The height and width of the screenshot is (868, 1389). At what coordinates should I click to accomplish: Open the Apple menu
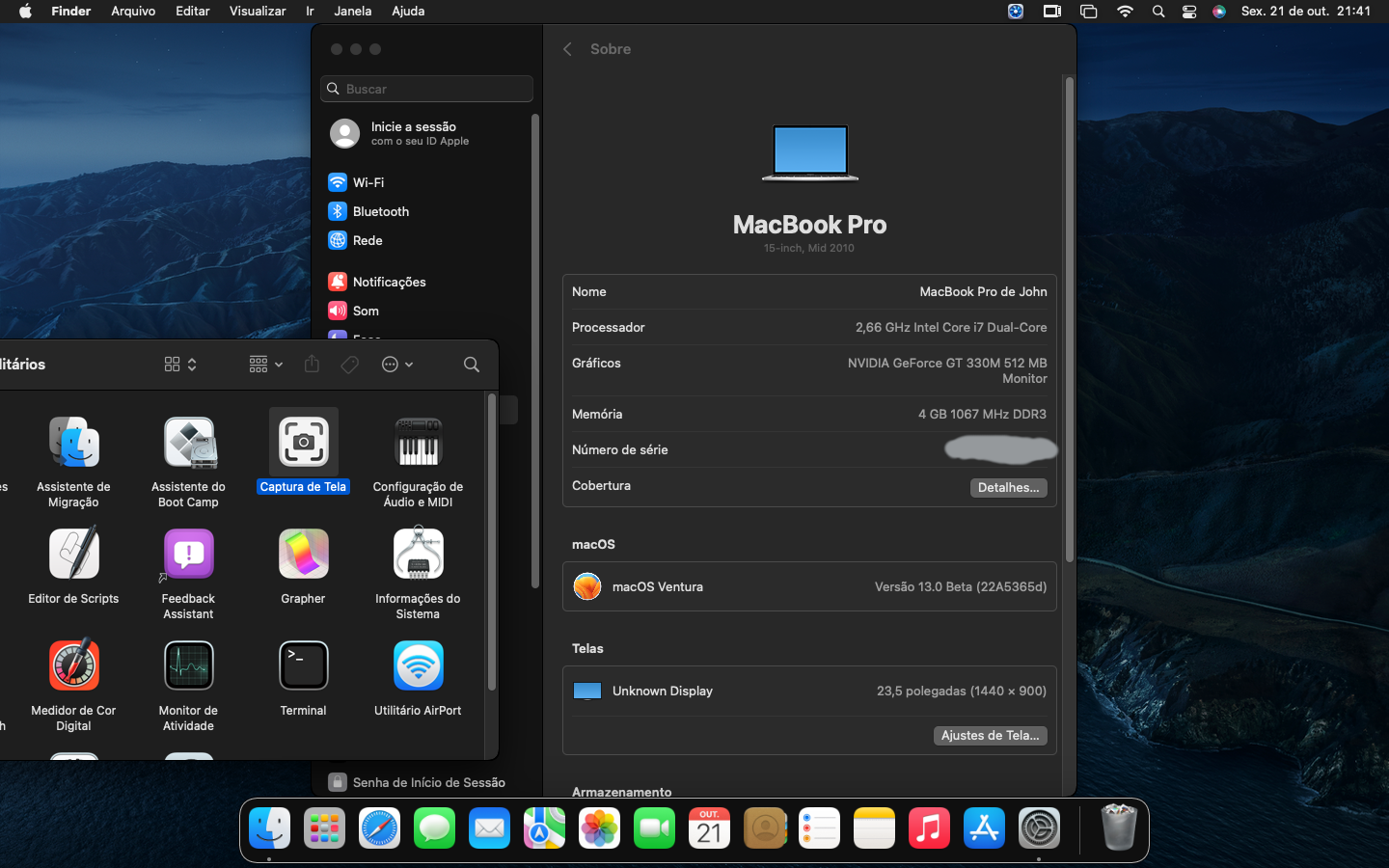pyautogui.click(x=26, y=12)
